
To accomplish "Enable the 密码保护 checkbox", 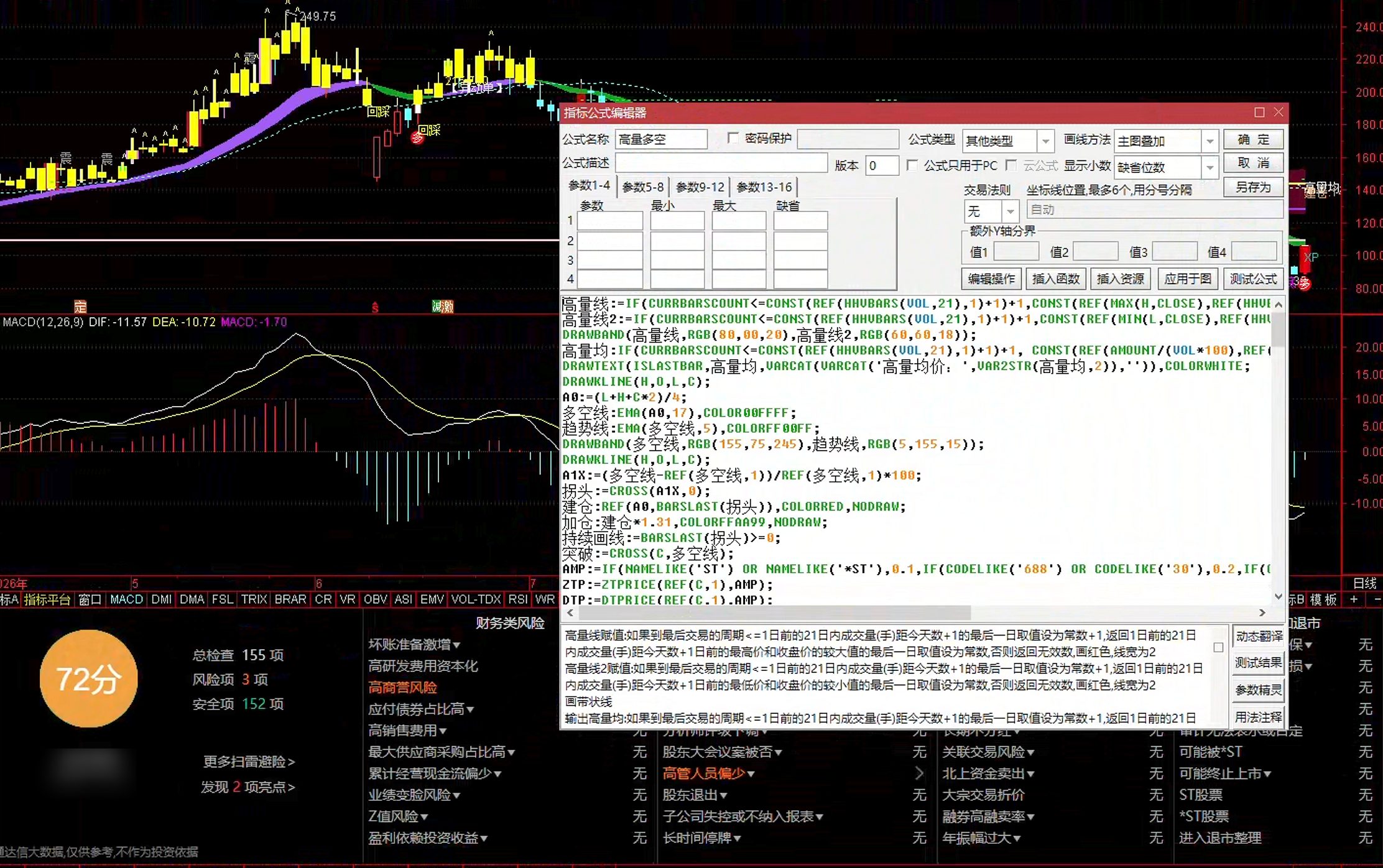I will [x=734, y=138].
